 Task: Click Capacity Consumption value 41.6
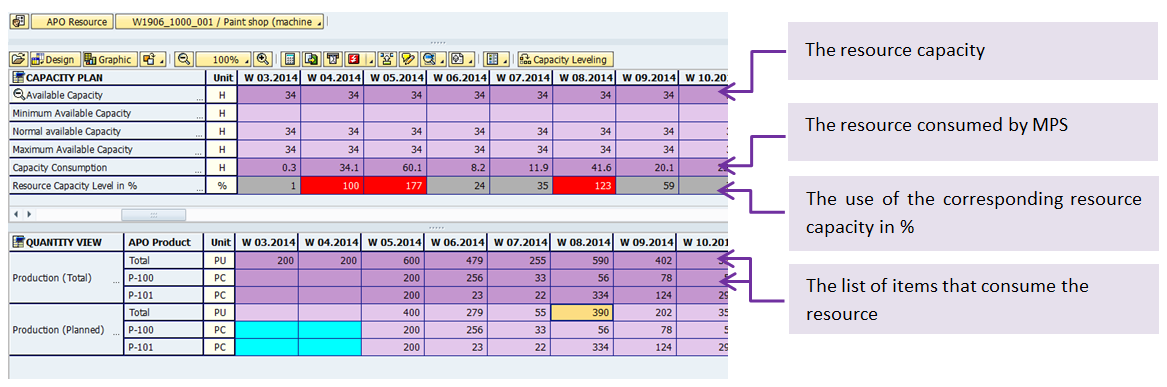click(584, 167)
